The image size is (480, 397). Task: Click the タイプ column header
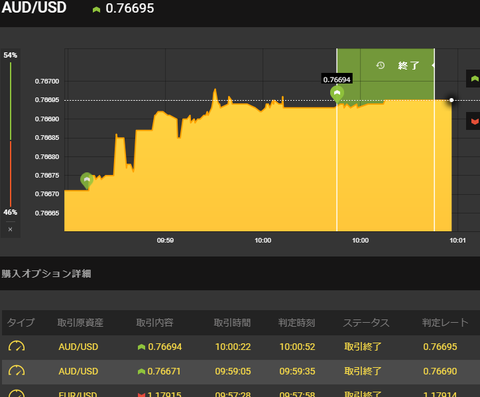pyautogui.click(x=21, y=322)
